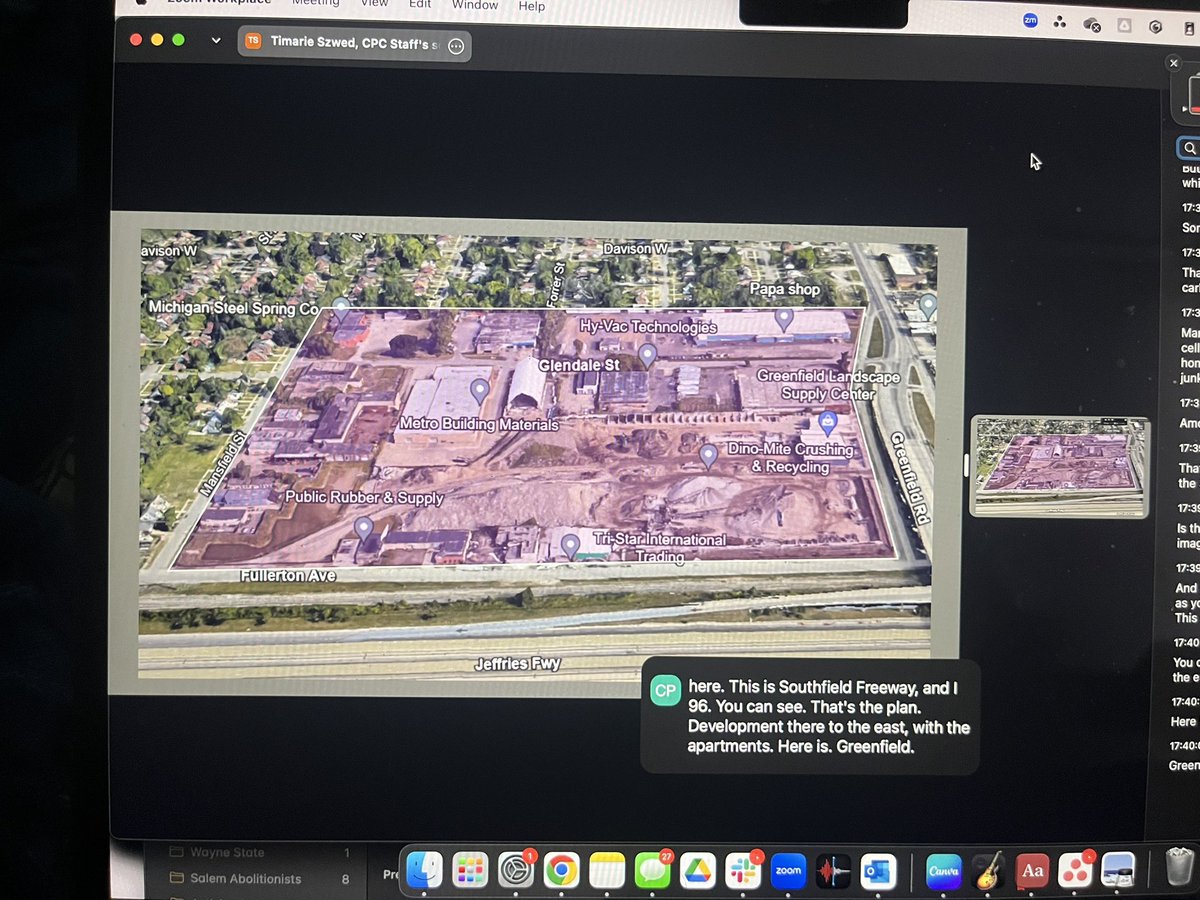This screenshot has width=1200, height=900.
Task: Open the Help menu
Action: 531,6
